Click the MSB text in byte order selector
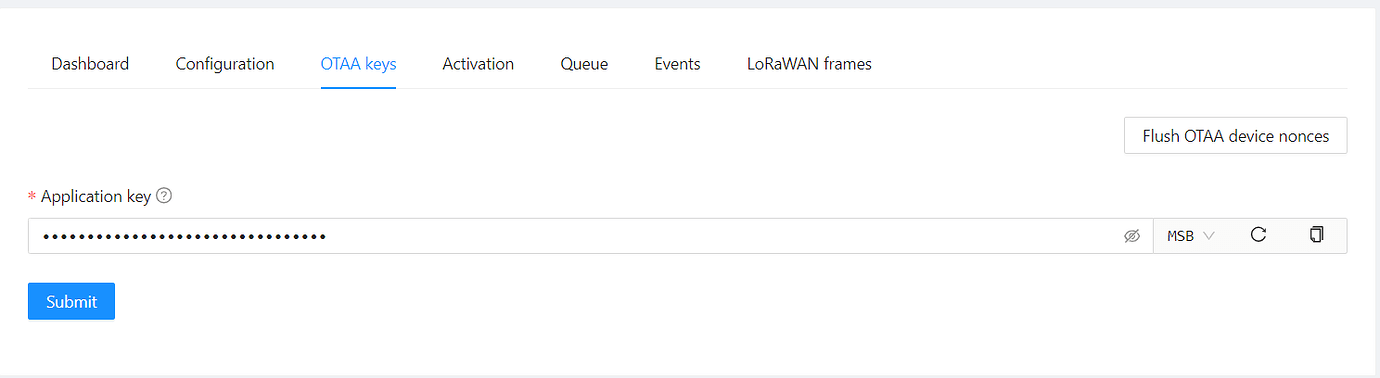This screenshot has width=1380, height=378. tap(1180, 237)
